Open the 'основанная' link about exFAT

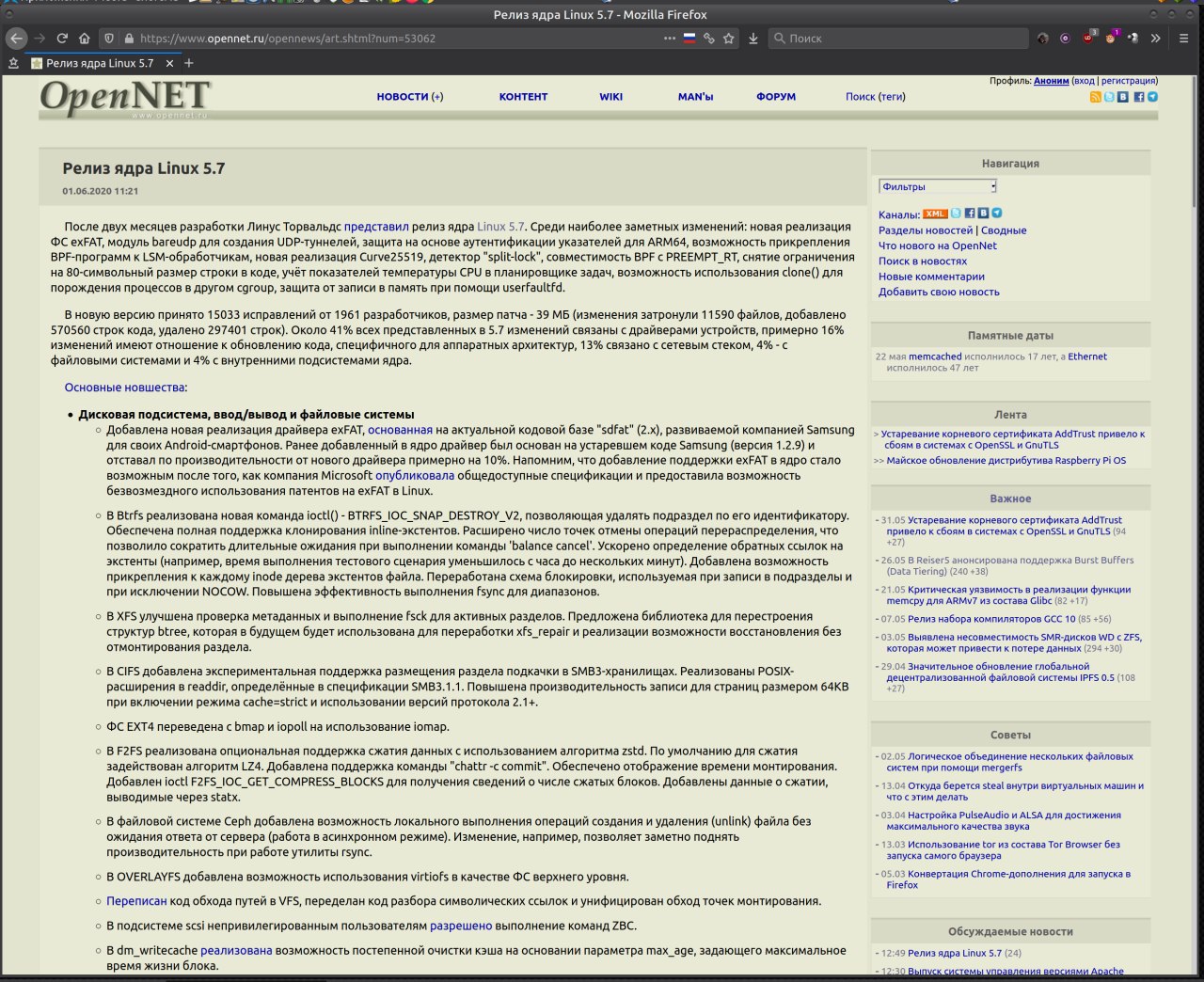click(400, 430)
